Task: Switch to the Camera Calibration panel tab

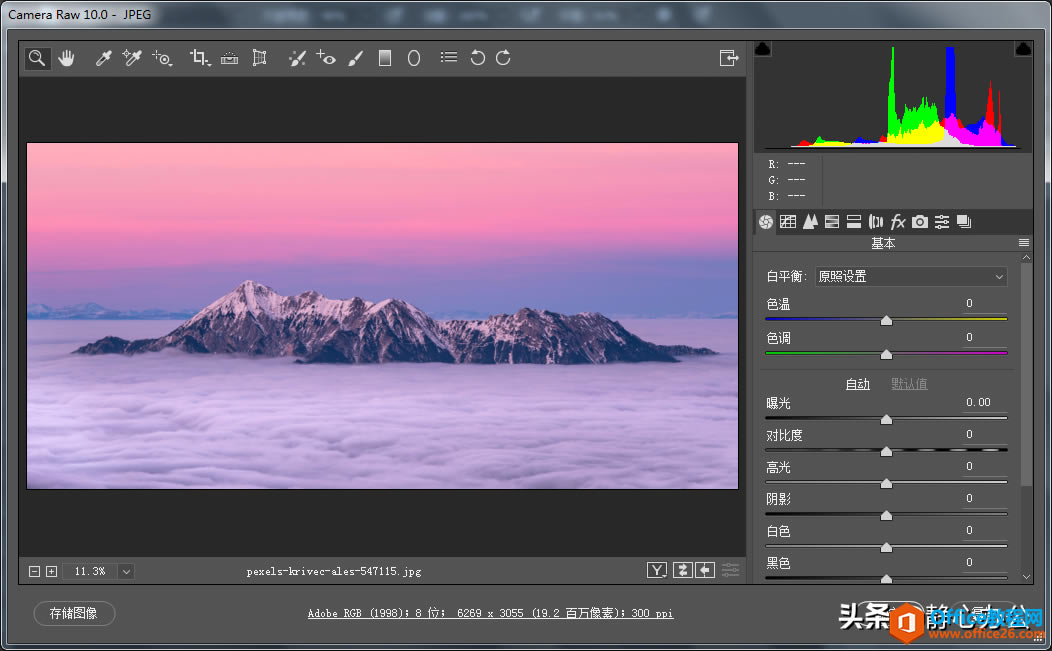Action: (x=920, y=221)
